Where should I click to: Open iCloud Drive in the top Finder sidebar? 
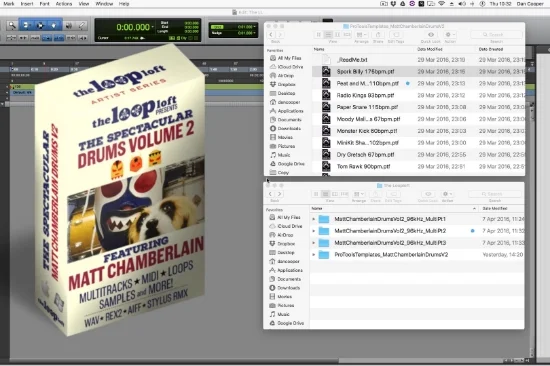[x=287, y=67]
